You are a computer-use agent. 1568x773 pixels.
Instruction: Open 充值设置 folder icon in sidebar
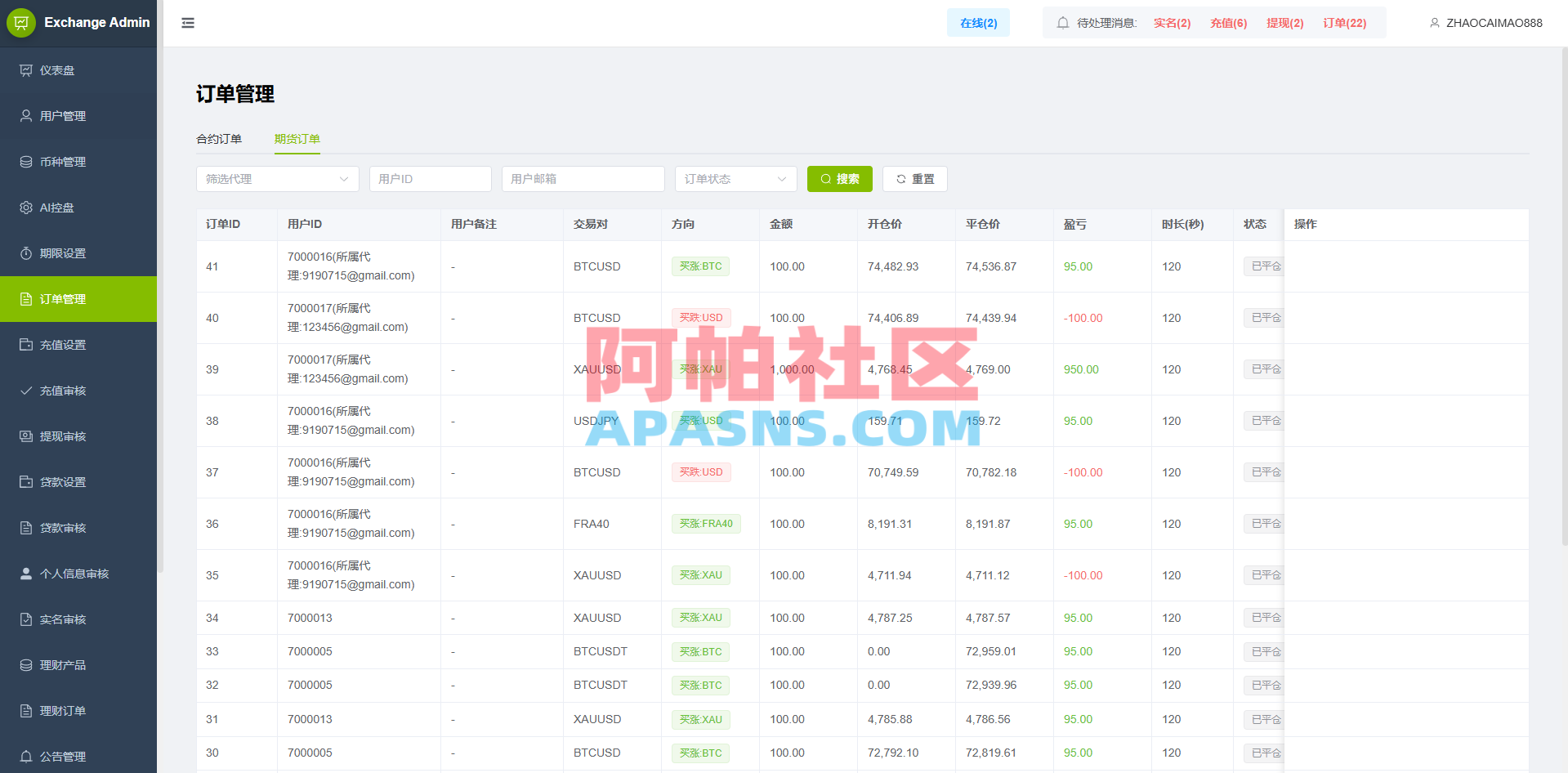click(26, 345)
